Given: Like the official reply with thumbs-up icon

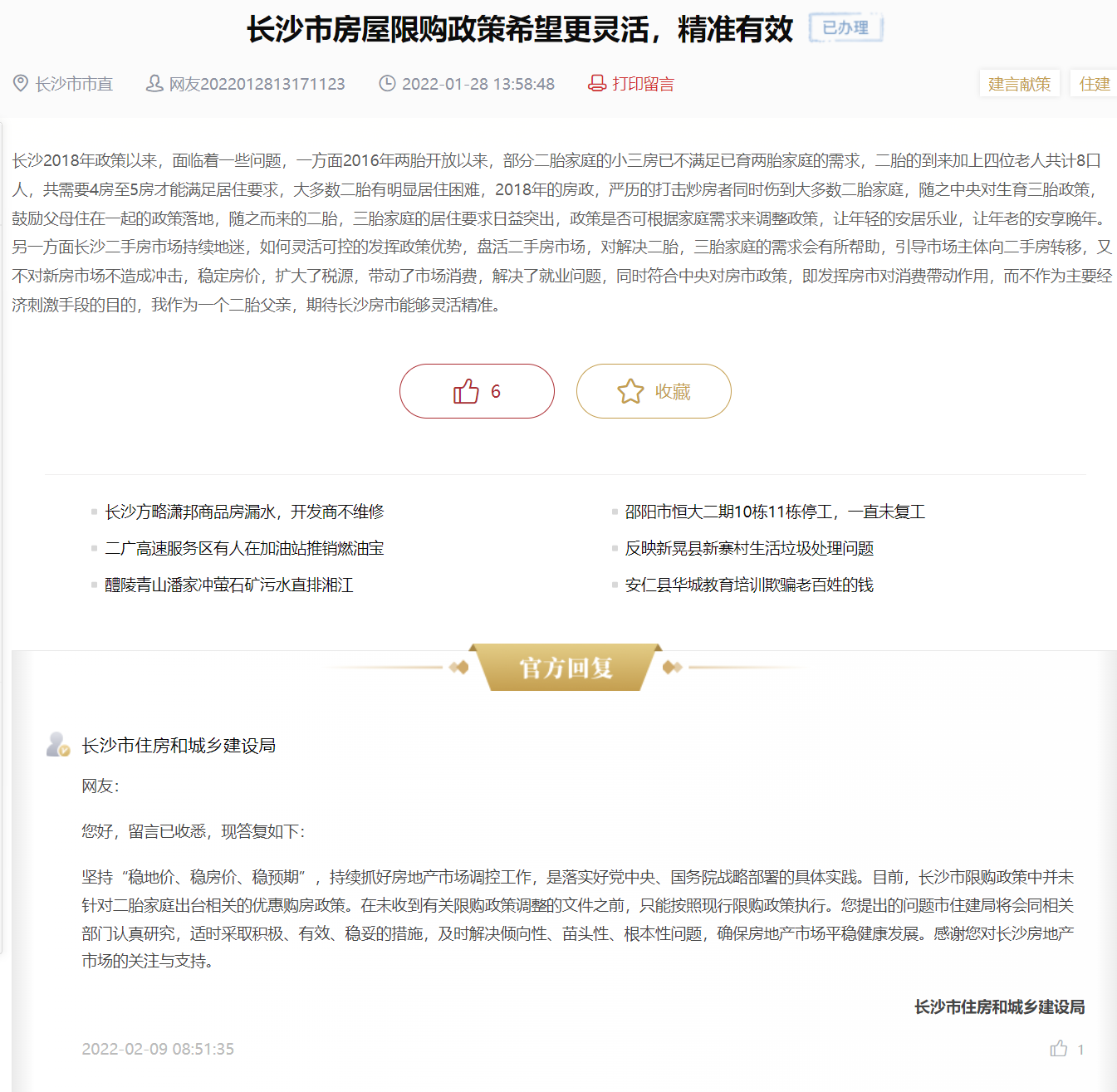Looking at the screenshot, I should 1059,1049.
